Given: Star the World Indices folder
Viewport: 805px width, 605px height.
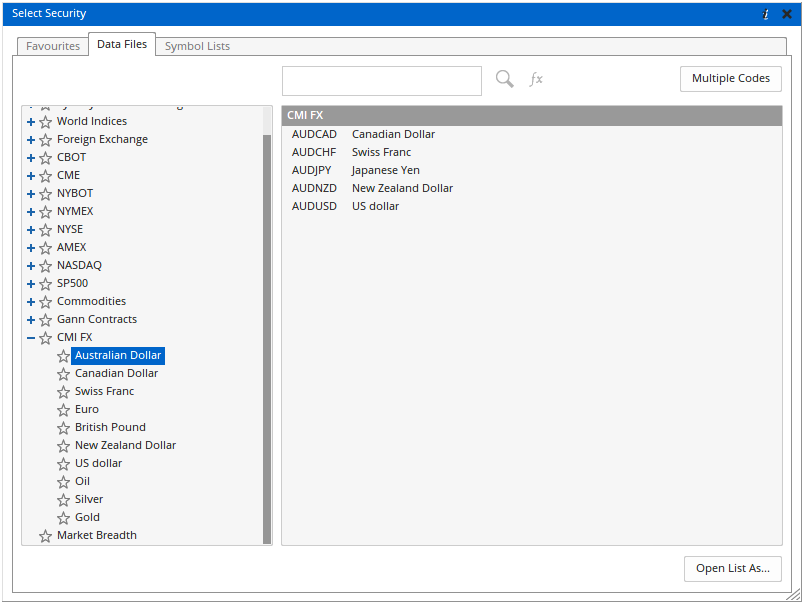Looking at the screenshot, I should tap(46, 122).
